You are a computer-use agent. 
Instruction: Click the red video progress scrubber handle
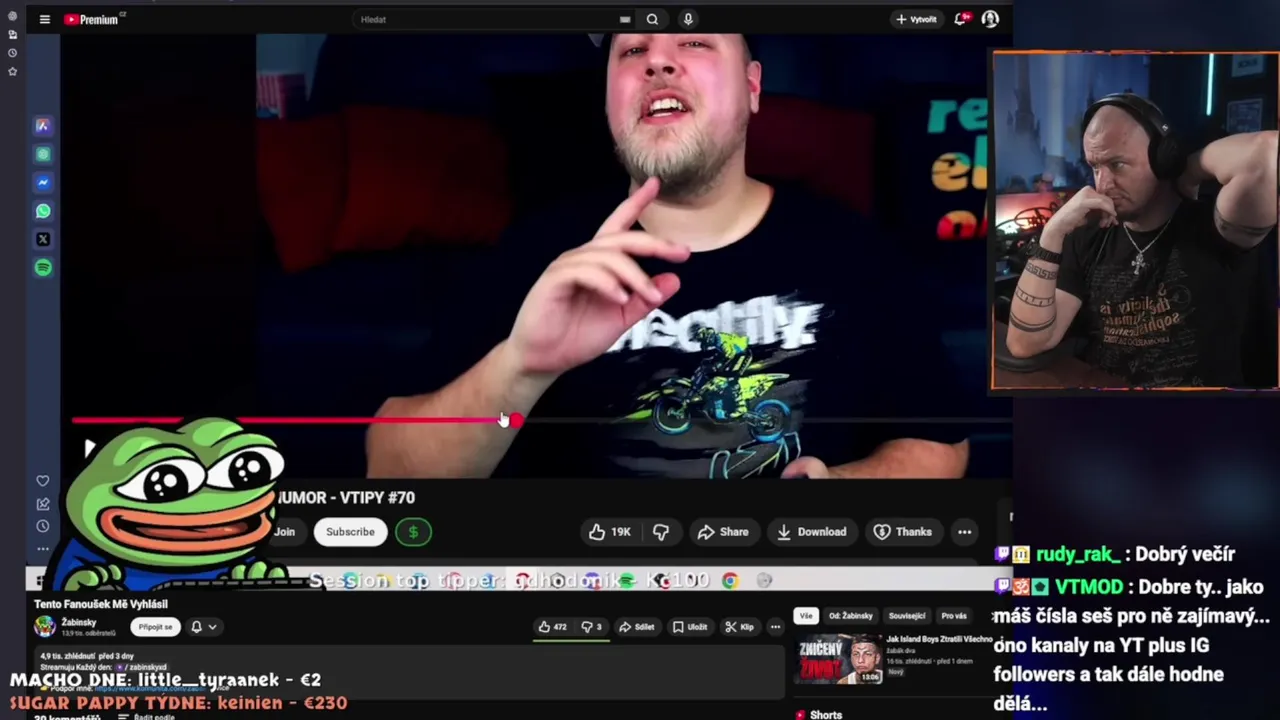coord(514,421)
